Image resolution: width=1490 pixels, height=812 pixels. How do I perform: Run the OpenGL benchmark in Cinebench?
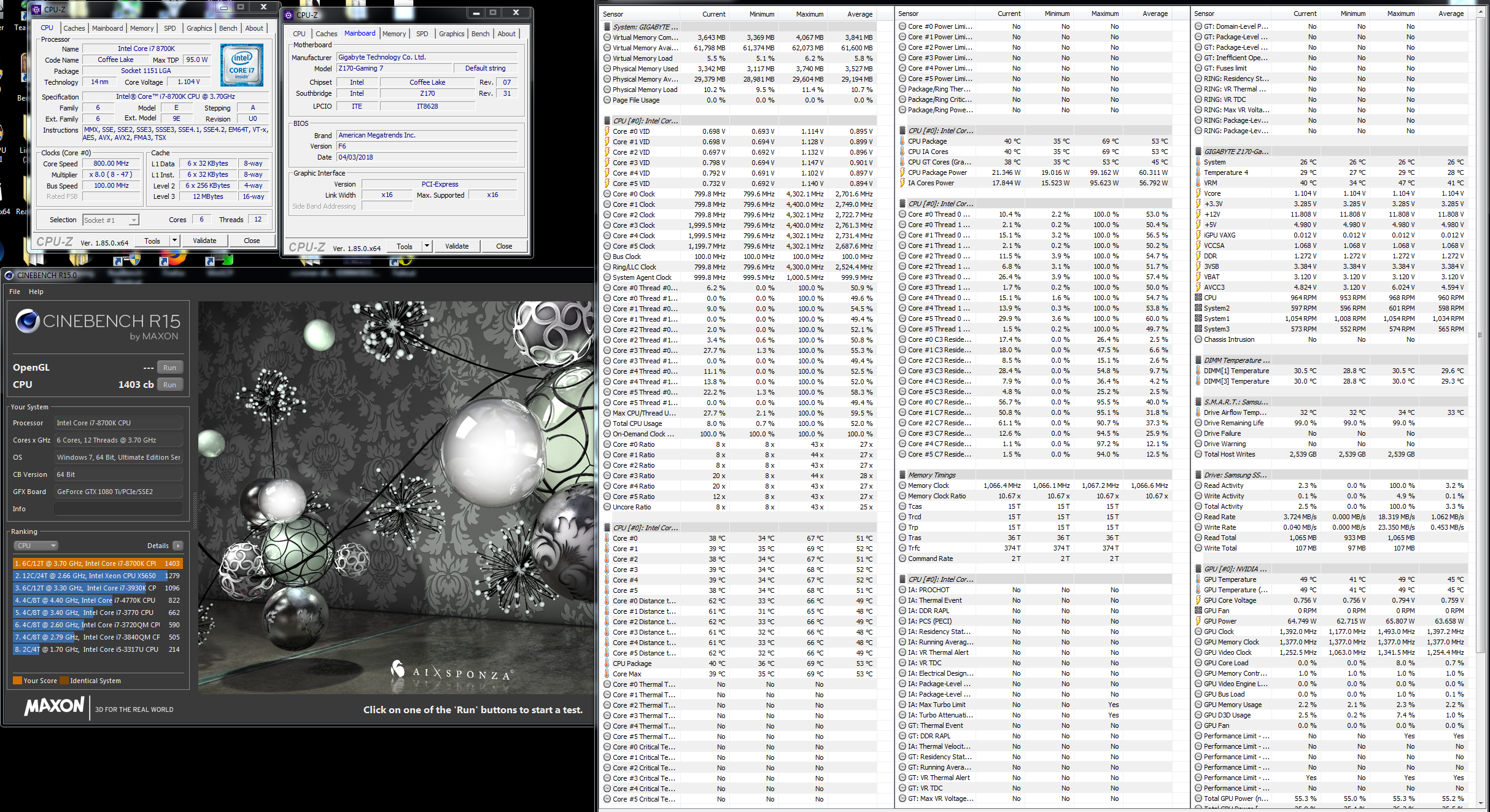pos(170,368)
